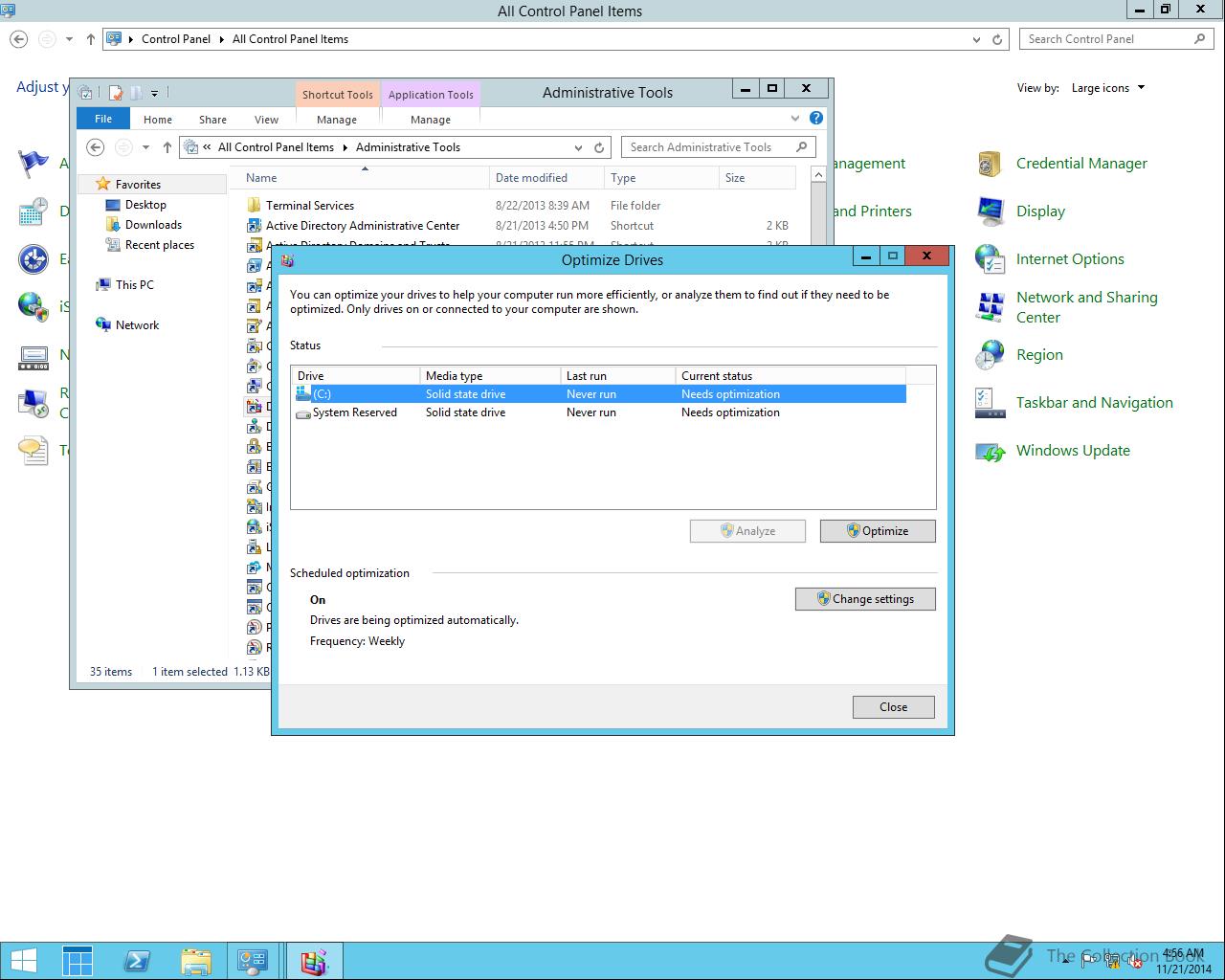Open Credential Manager icon in Control Panel

[x=990, y=164]
